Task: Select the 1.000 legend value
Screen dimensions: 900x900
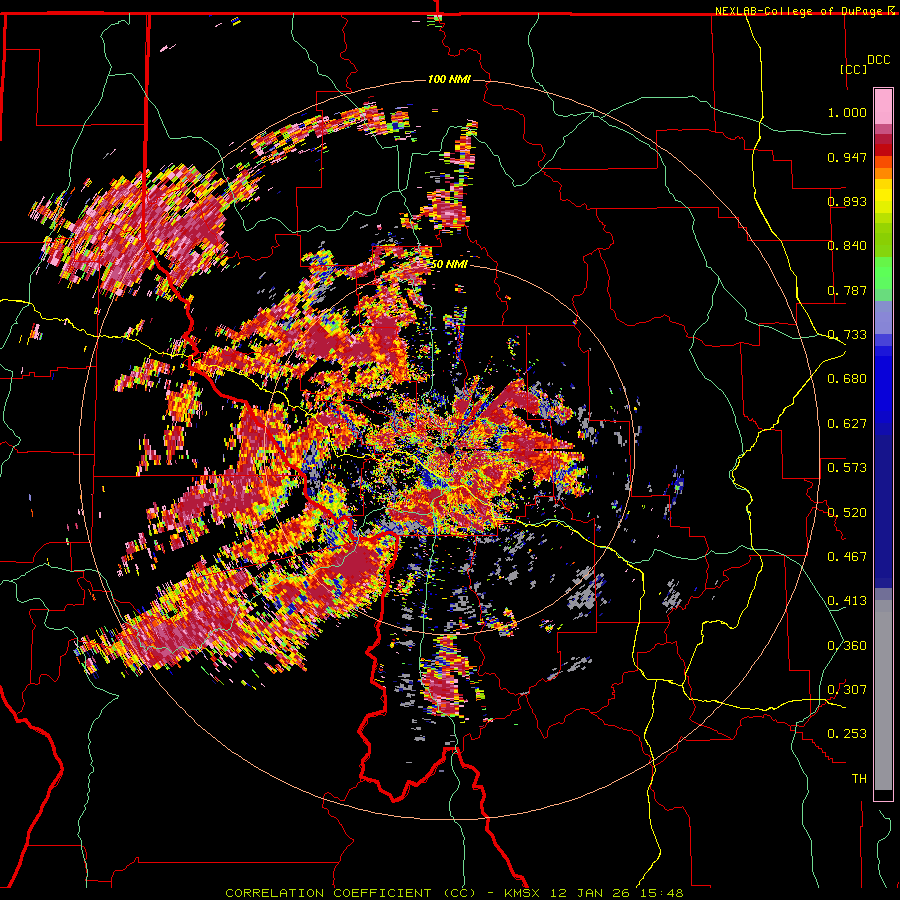Action: tap(847, 112)
